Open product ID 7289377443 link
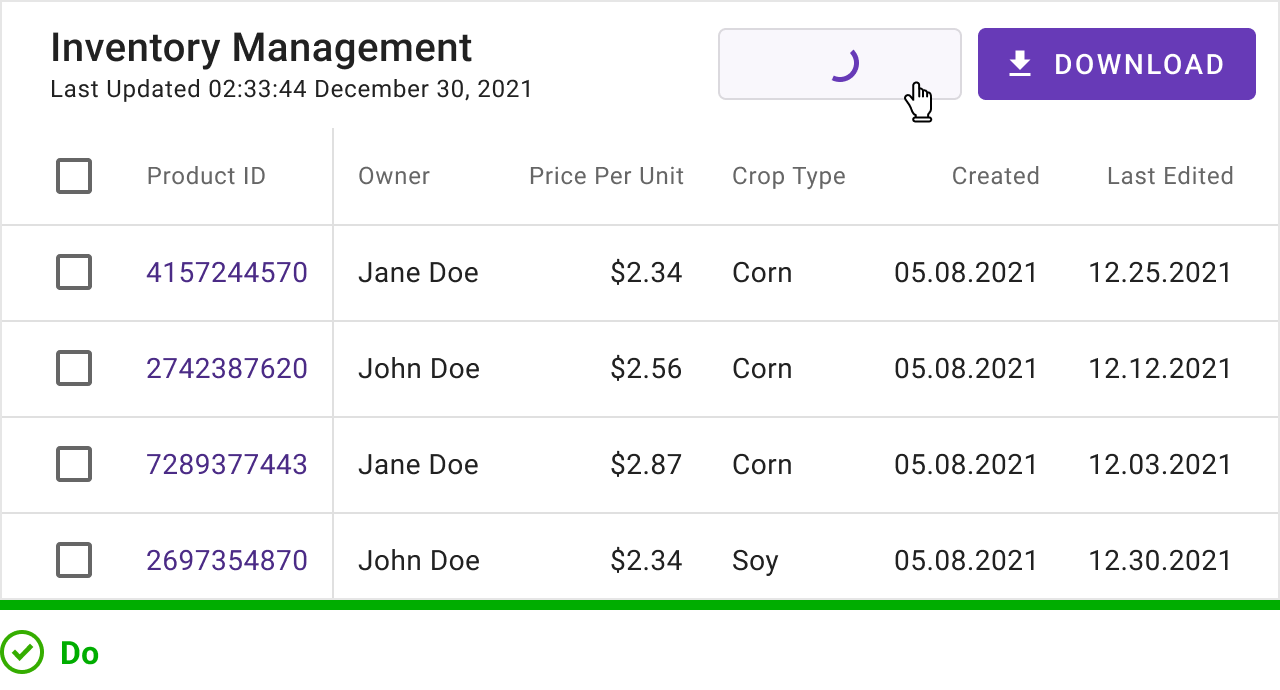The width and height of the screenshot is (1280, 690). click(x=227, y=464)
